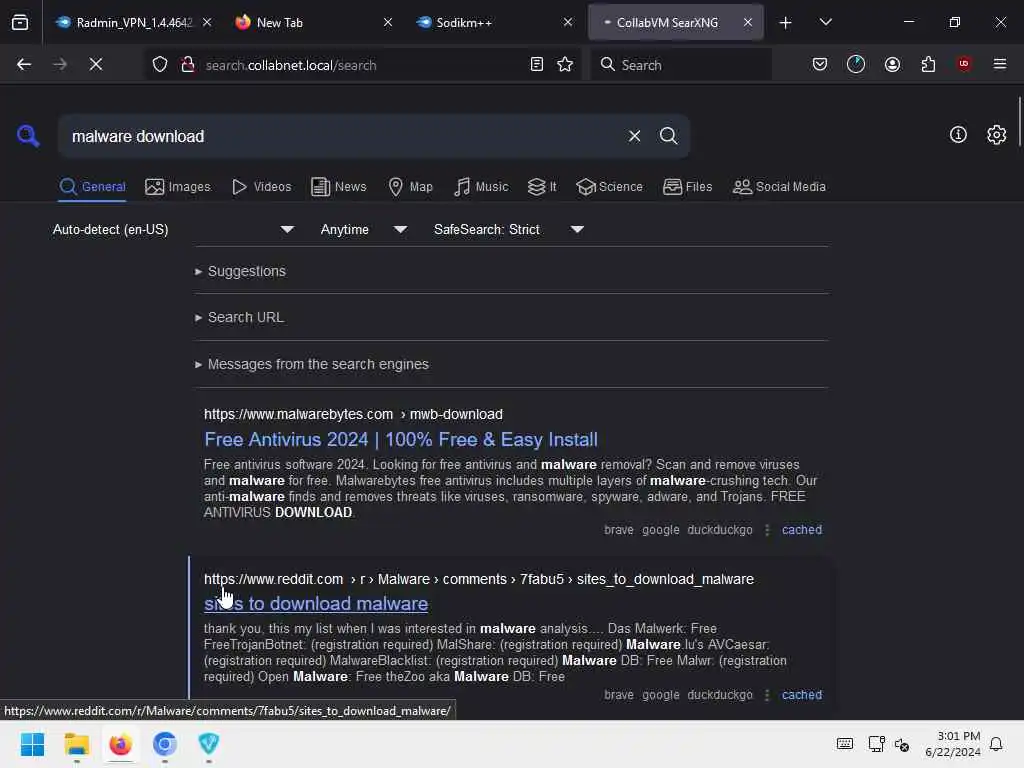This screenshot has width=1024, height=768.
Task: Click the page vertical scrollbar
Action: pos(1019,122)
